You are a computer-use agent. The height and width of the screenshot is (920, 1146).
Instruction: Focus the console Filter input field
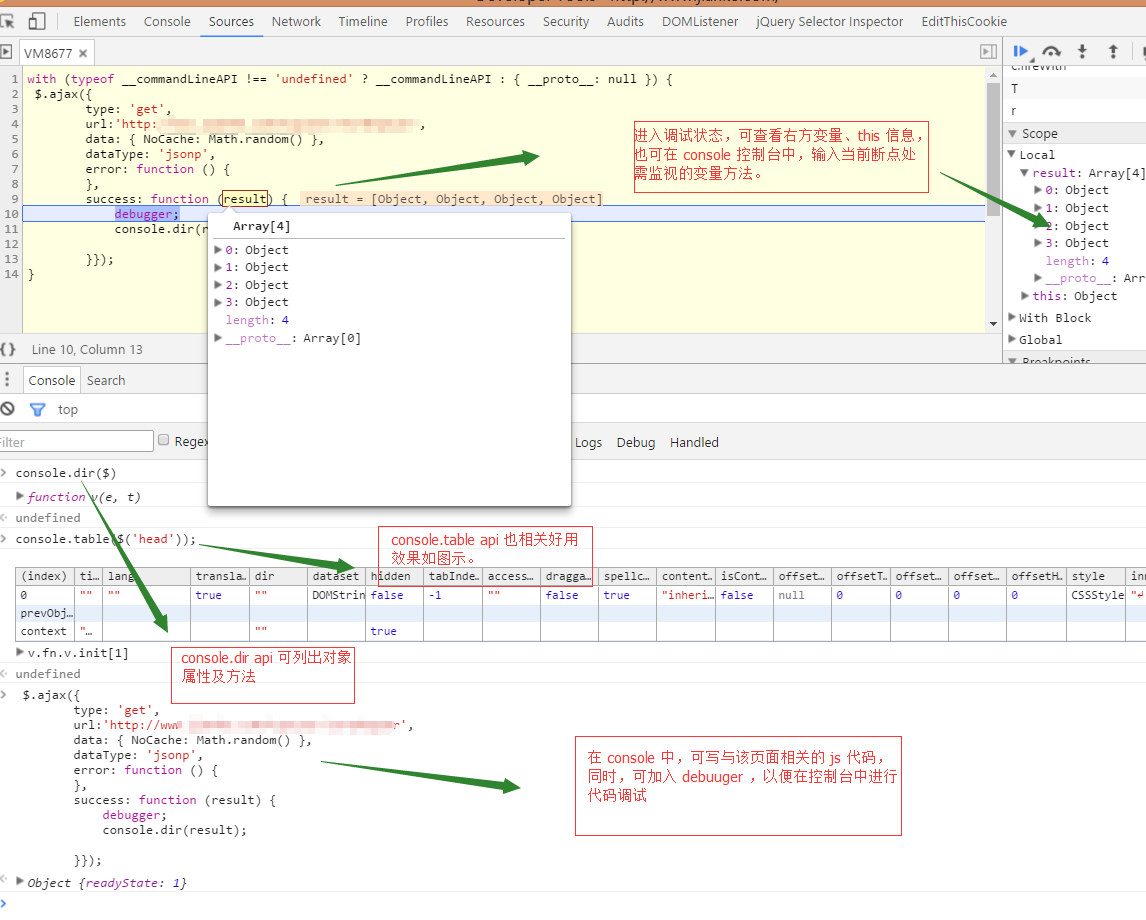pyautogui.click(x=76, y=441)
